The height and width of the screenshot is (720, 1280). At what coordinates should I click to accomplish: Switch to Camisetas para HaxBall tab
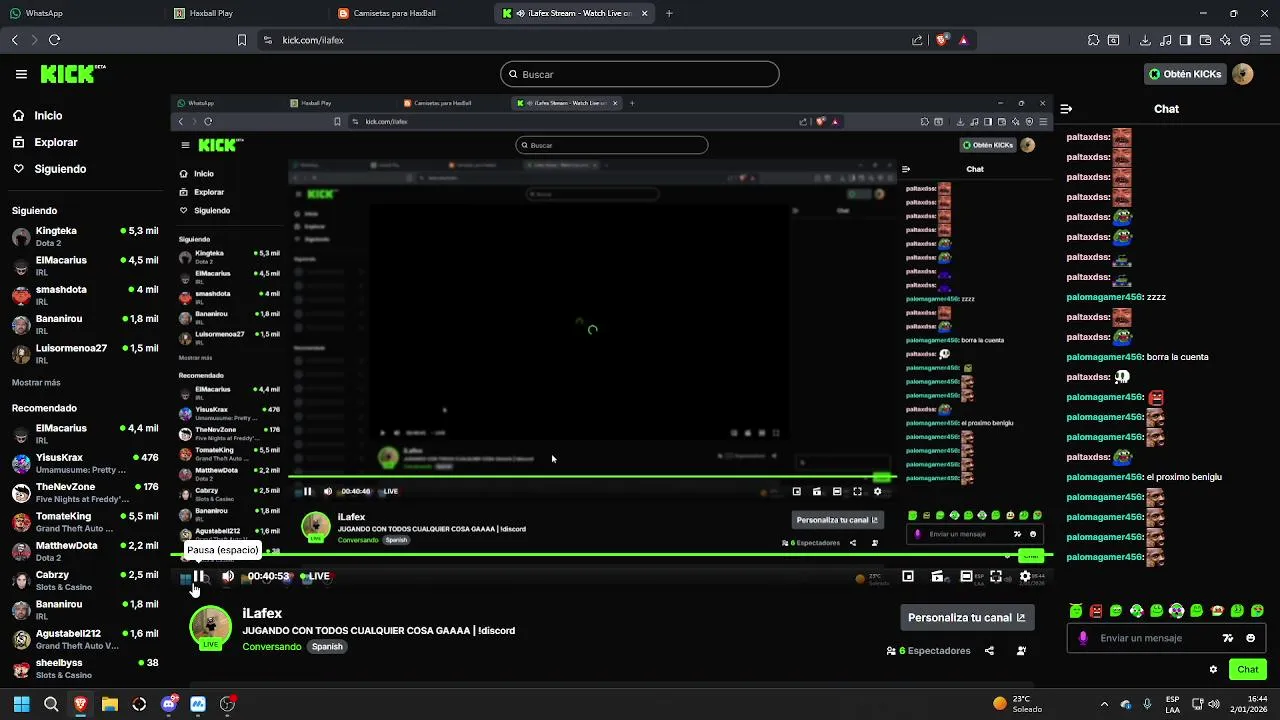[410, 13]
